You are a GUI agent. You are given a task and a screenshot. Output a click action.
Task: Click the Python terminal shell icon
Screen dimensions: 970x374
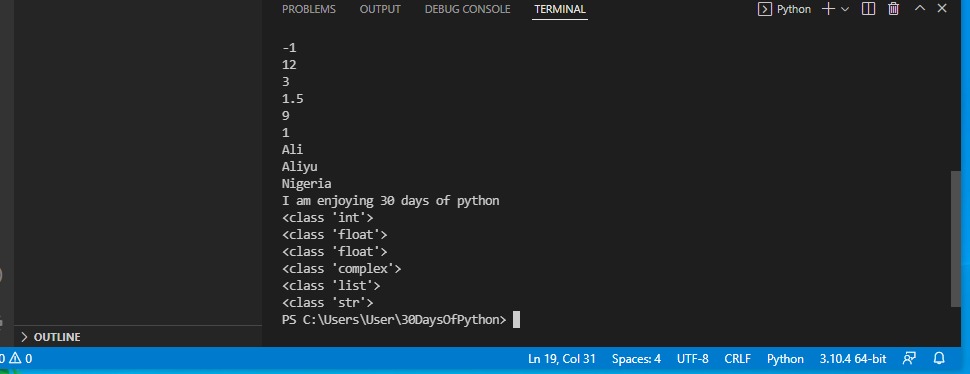pos(765,9)
